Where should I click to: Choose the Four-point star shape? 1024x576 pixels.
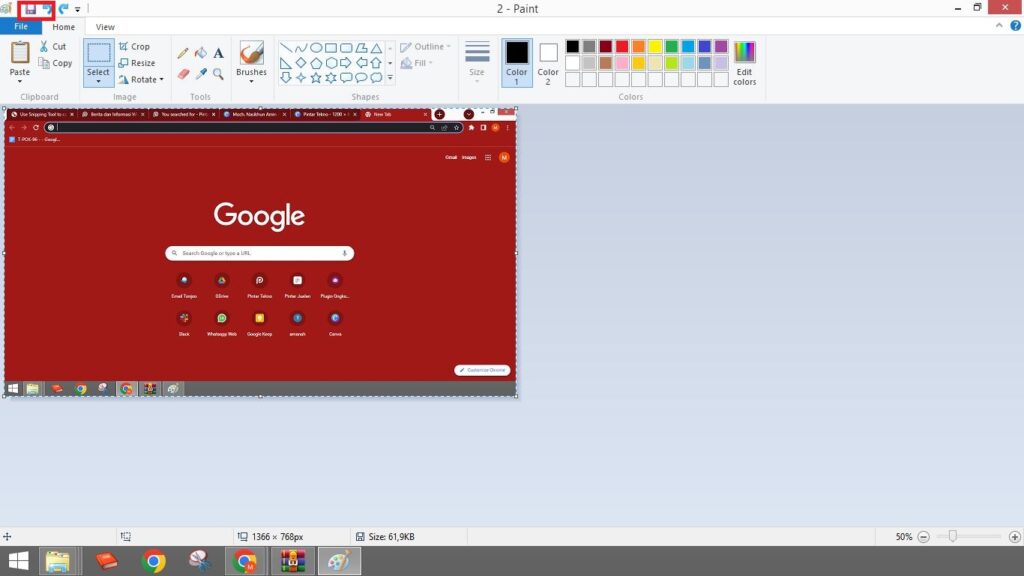(x=300, y=78)
